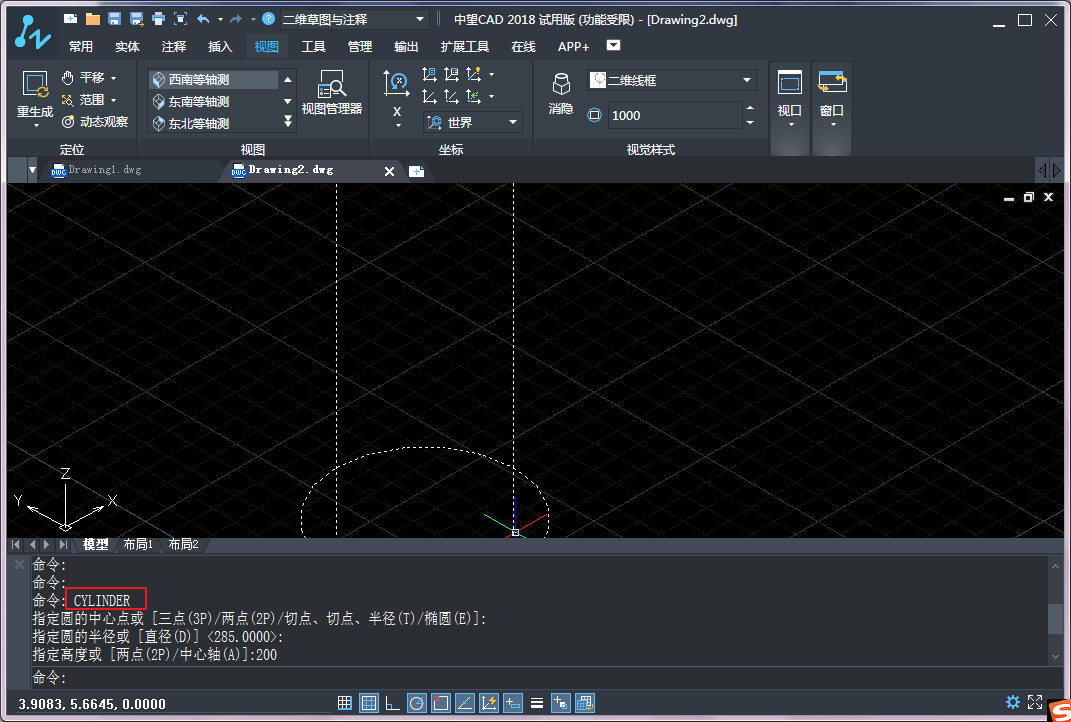Open a new drawing via plus tab icon
Screen dimensions: 1071x722
click(x=417, y=170)
